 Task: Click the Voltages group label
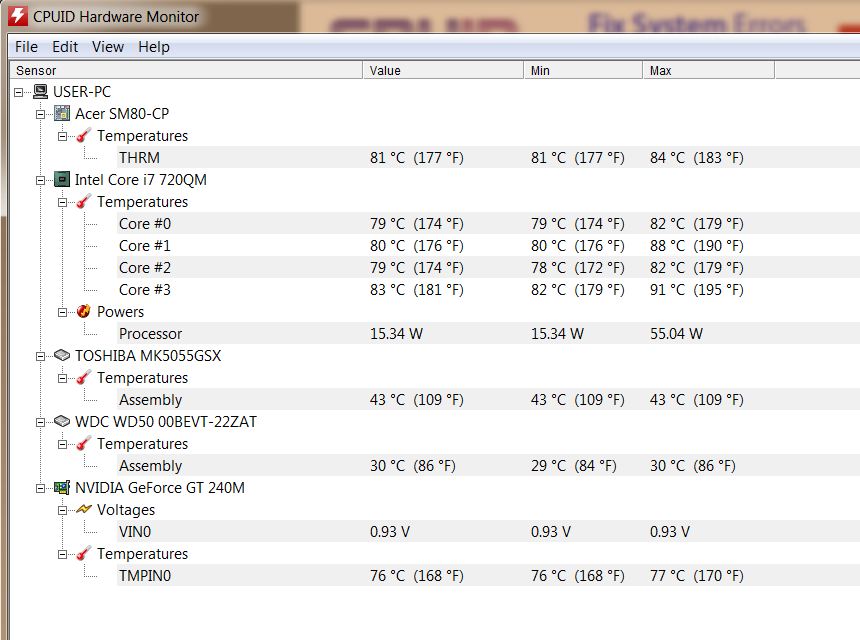click(126, 509)
